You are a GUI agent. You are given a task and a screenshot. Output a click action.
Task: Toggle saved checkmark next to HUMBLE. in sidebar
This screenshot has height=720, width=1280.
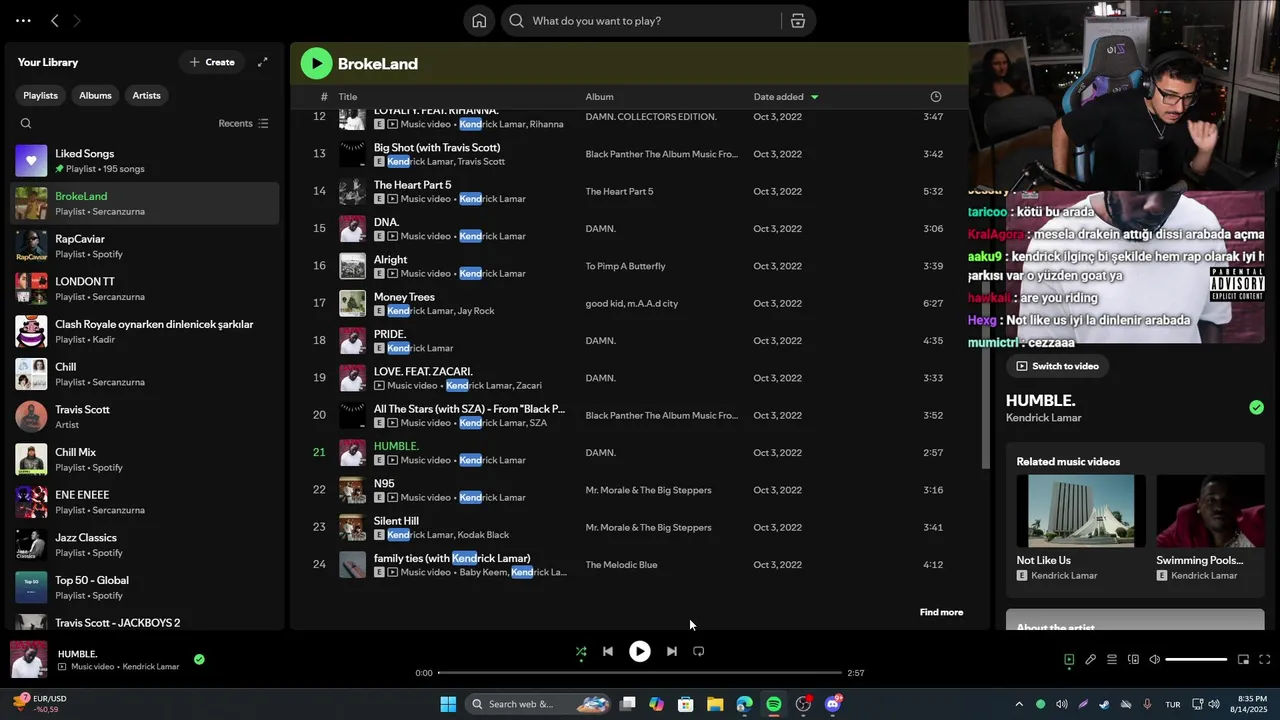(1256, 407)
